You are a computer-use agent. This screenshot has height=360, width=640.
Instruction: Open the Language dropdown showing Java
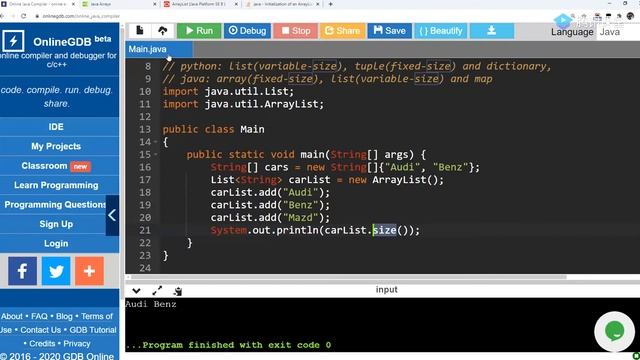tap(618, 32)
